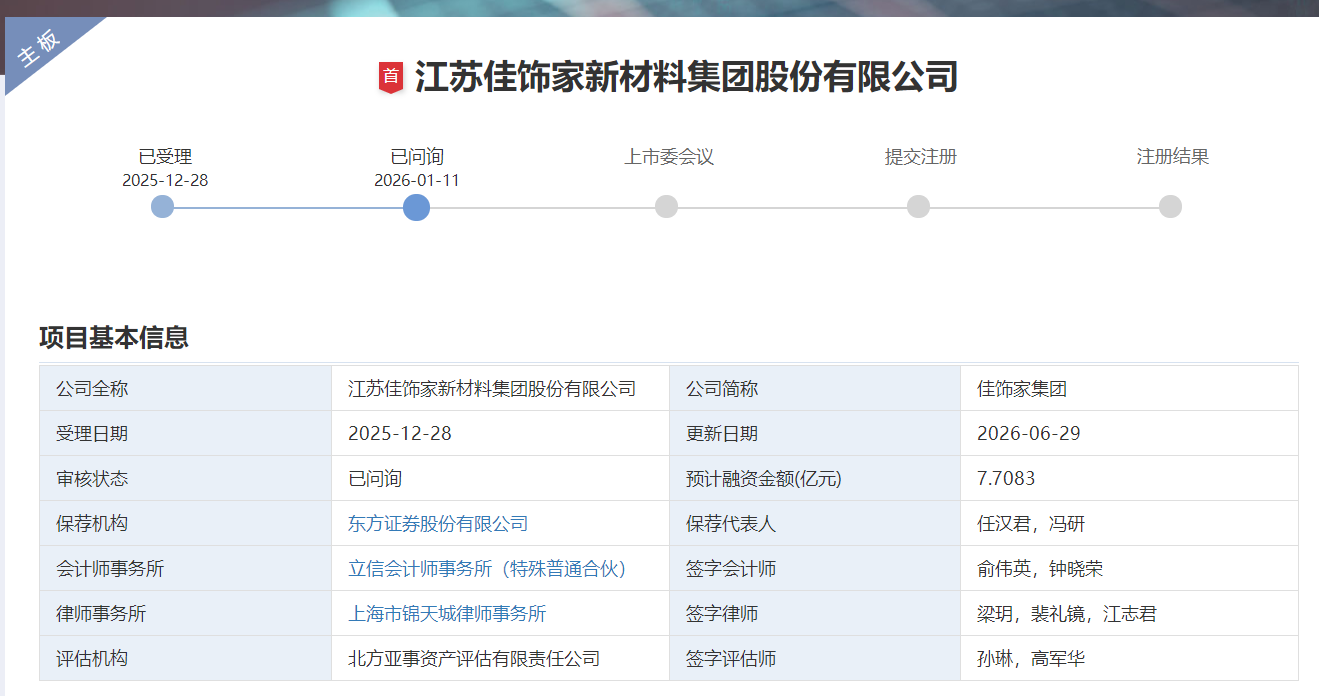The width and height of the screenshot is (1319, 696).
Task: Click the 审核状态 value 已问询 in table
Action: pyautogui.click(x=375, y=479)
